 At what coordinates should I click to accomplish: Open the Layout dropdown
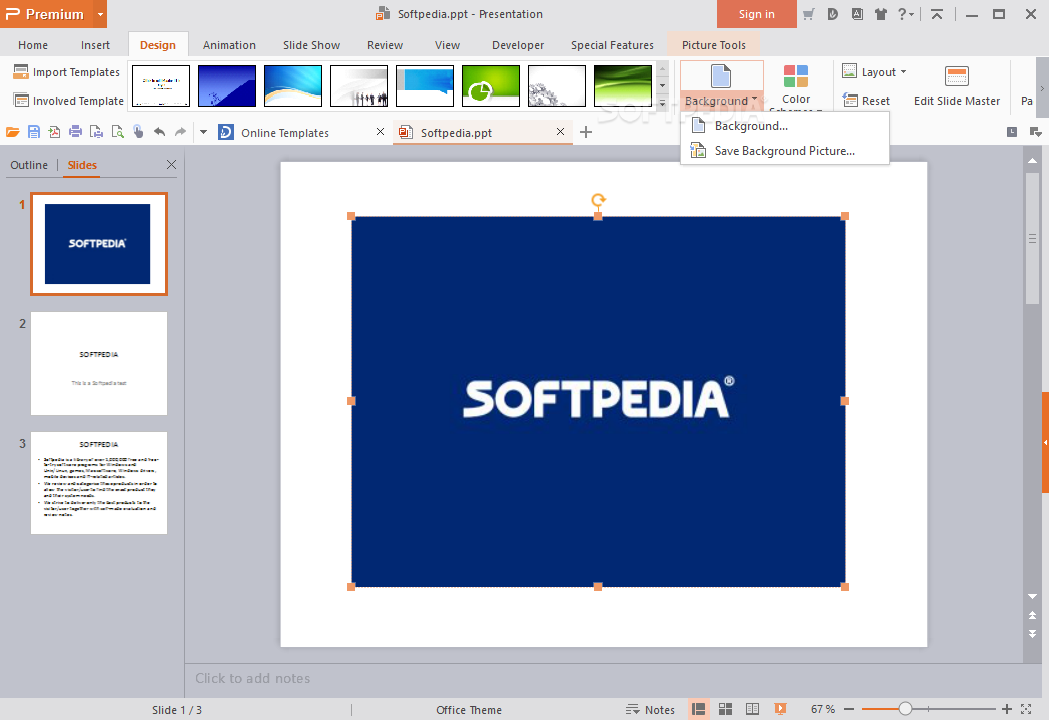click(874, 72)
